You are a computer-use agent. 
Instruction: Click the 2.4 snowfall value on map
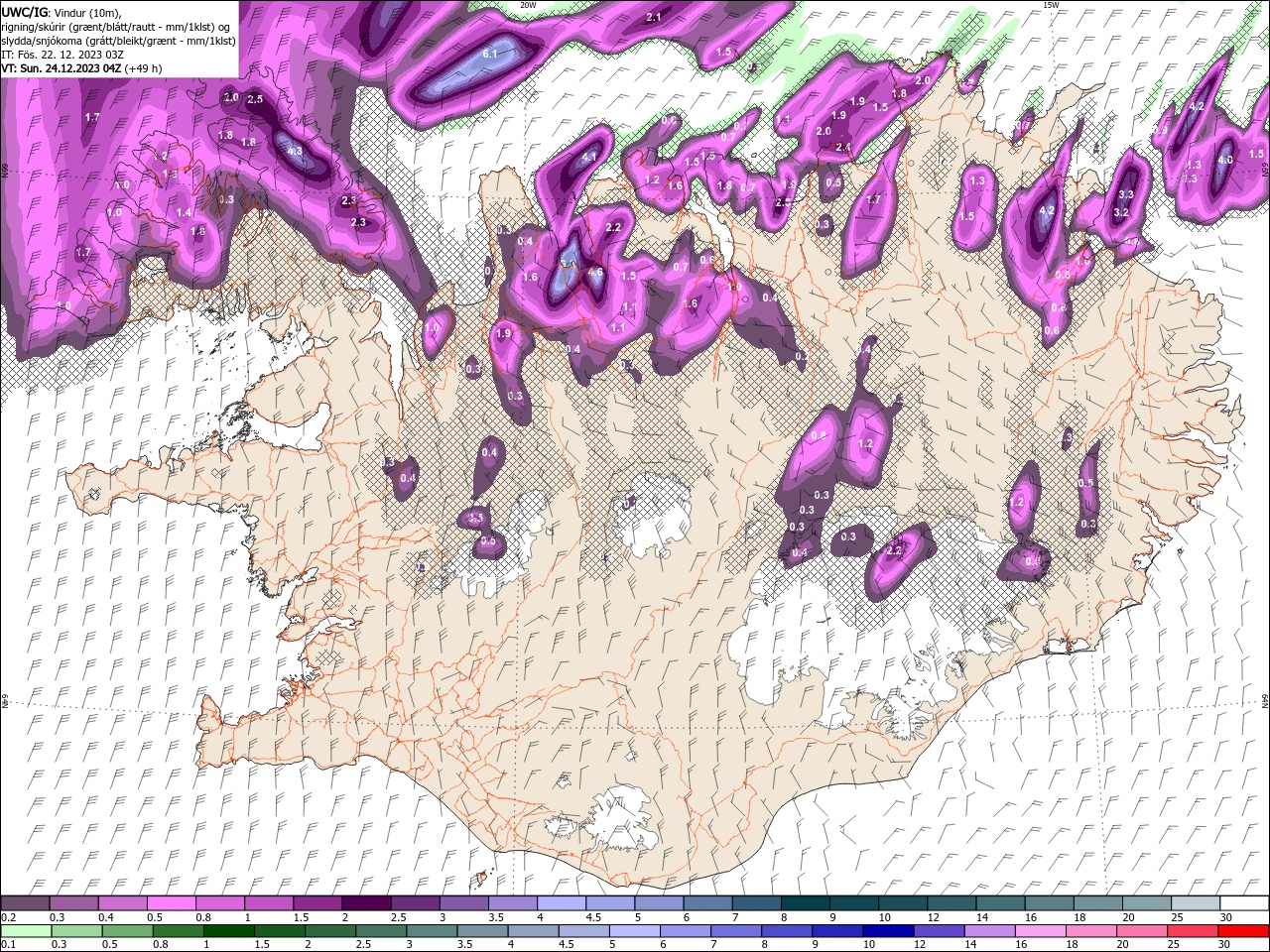point(843,147)
